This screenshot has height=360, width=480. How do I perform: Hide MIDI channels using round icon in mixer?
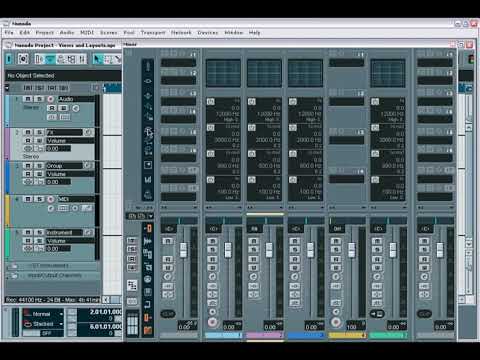(148, 279)
